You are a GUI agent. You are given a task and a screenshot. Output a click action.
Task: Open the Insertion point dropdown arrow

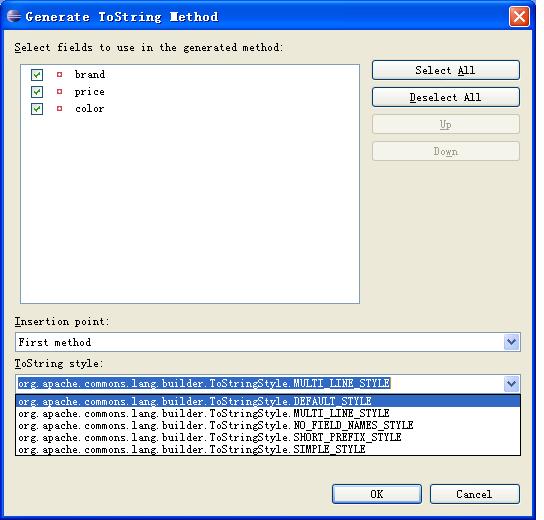click(x=511, y=342)
